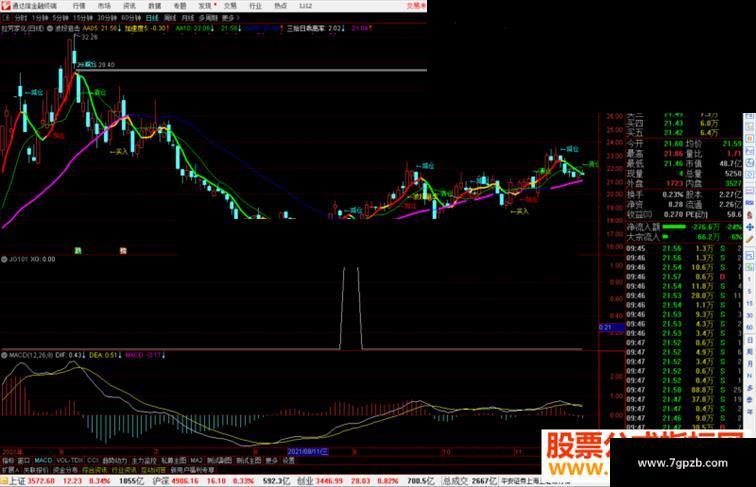756x487 pixels.
Task: Click the red S icon in right sidebar
Action: point(749,214)
